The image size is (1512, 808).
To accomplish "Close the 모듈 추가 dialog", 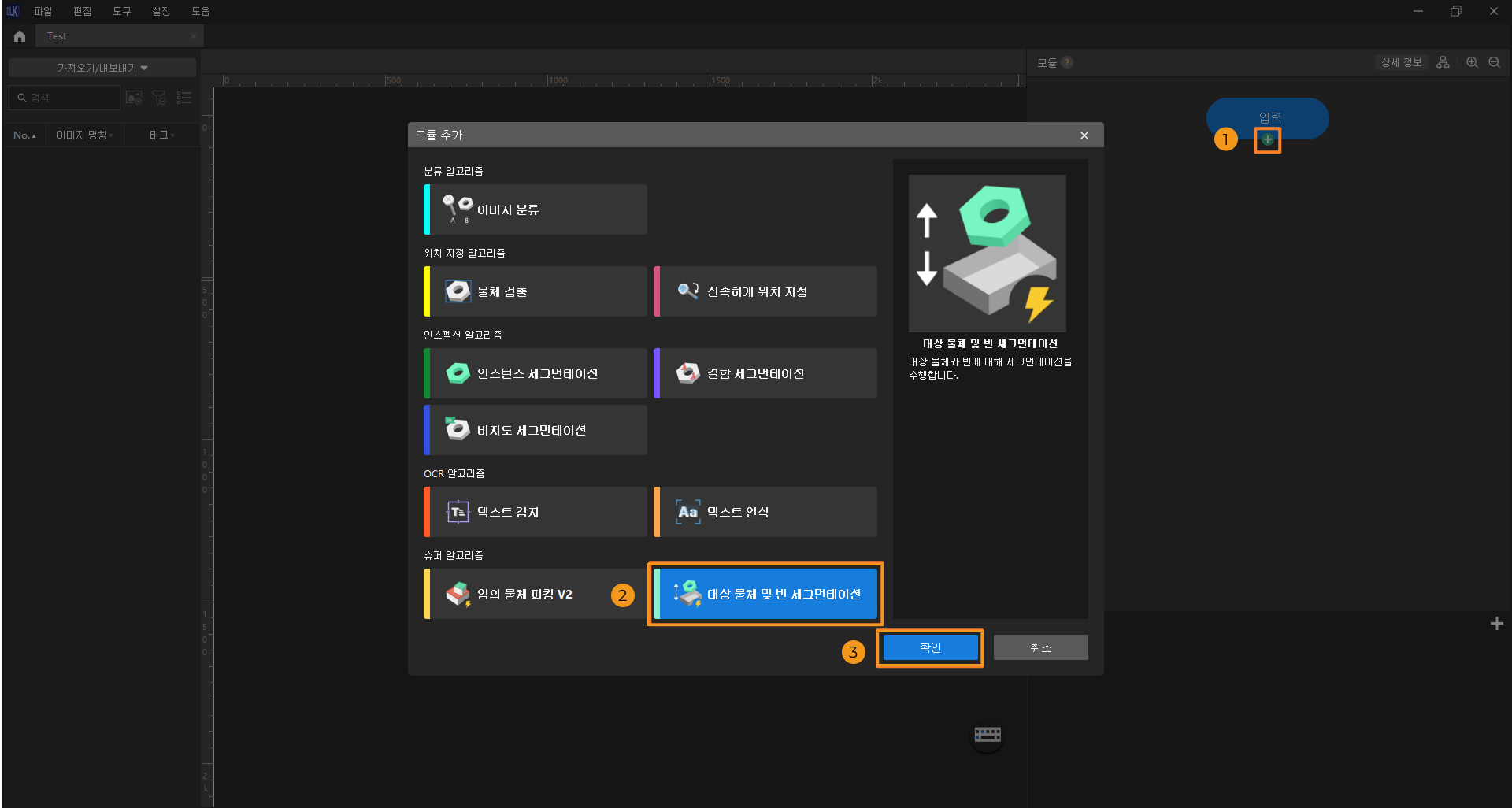I will 1084,135.
